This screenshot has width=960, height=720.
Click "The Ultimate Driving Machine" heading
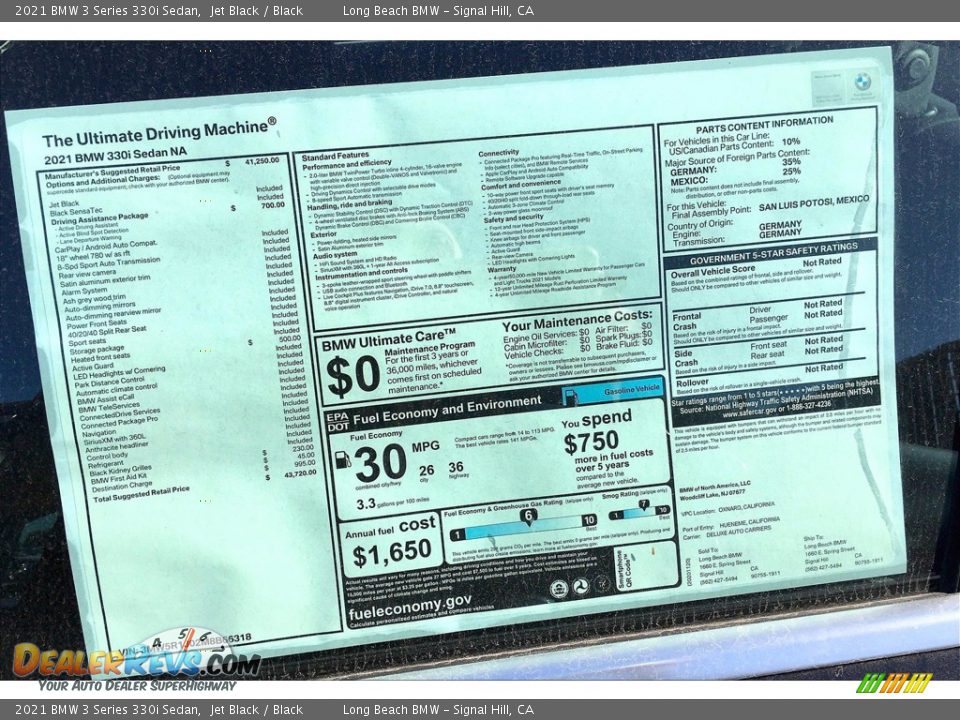(x=159, y=133)
